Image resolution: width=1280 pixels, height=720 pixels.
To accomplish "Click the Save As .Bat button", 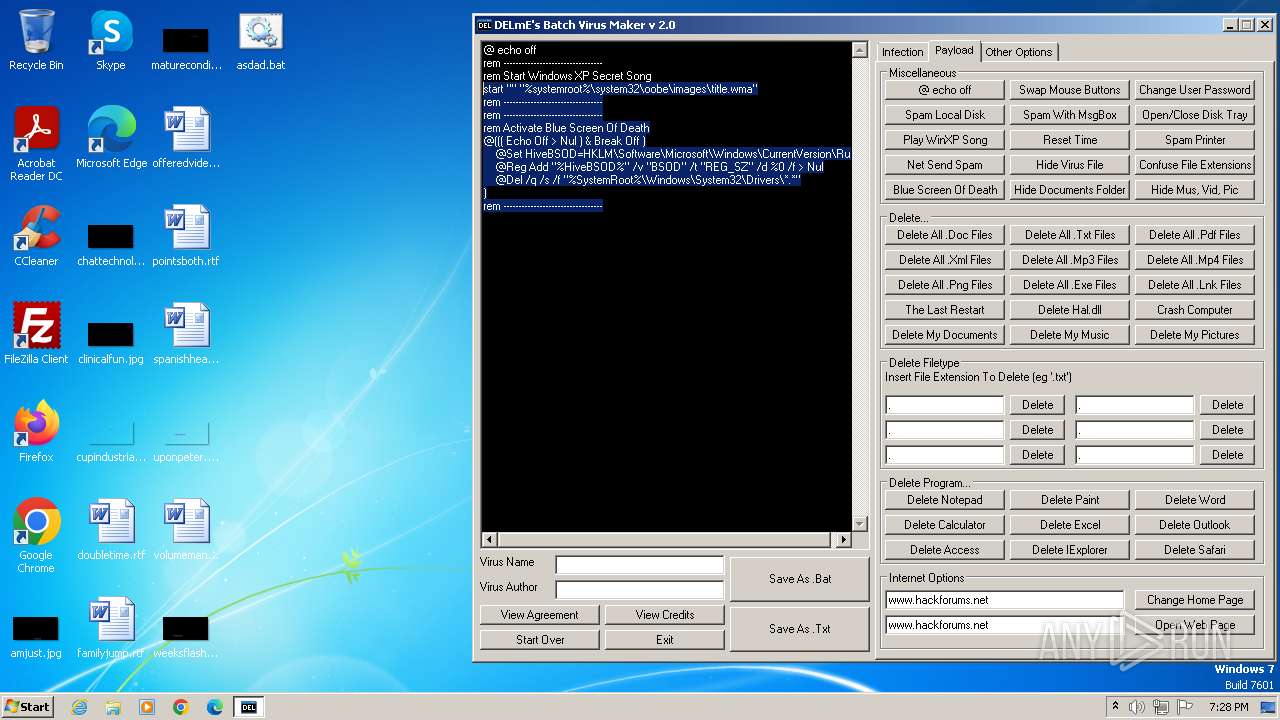I will pyautogui.click(x=800, y=579).
